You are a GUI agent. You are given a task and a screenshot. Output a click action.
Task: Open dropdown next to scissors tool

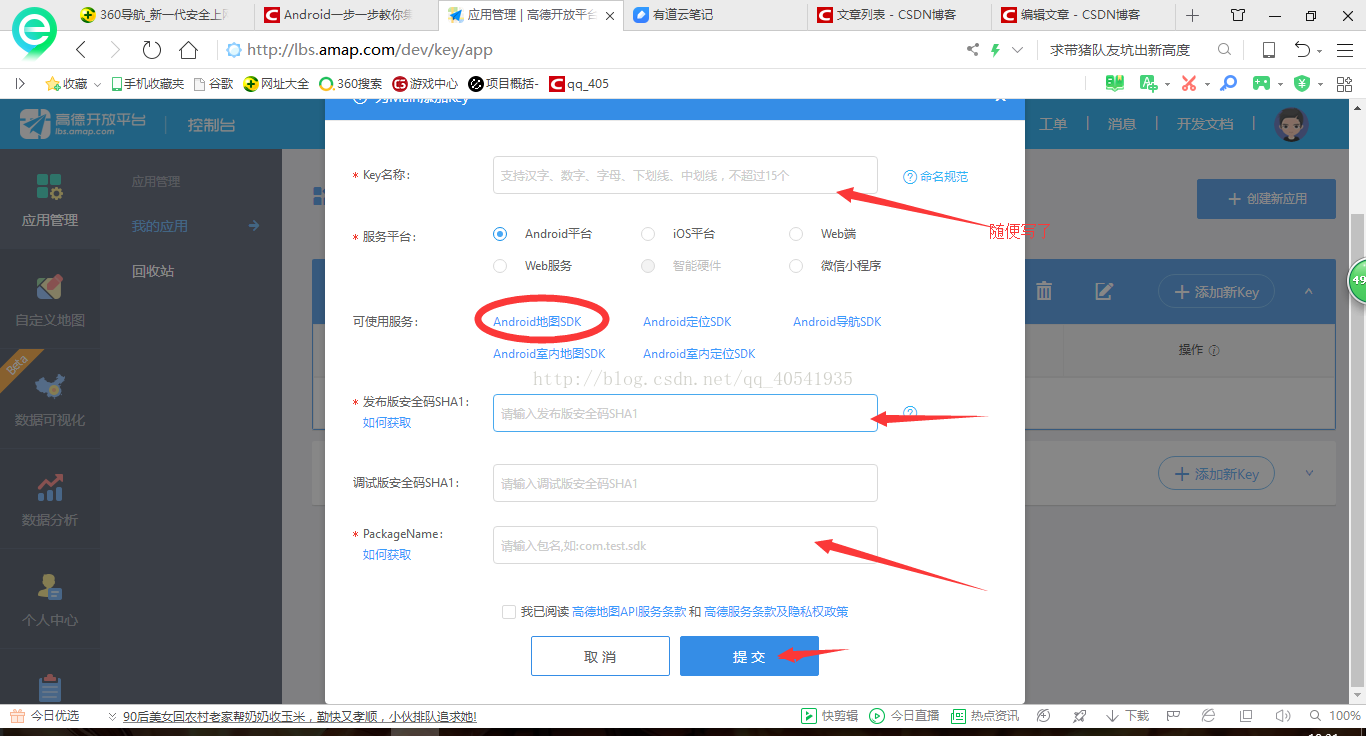1207,84
